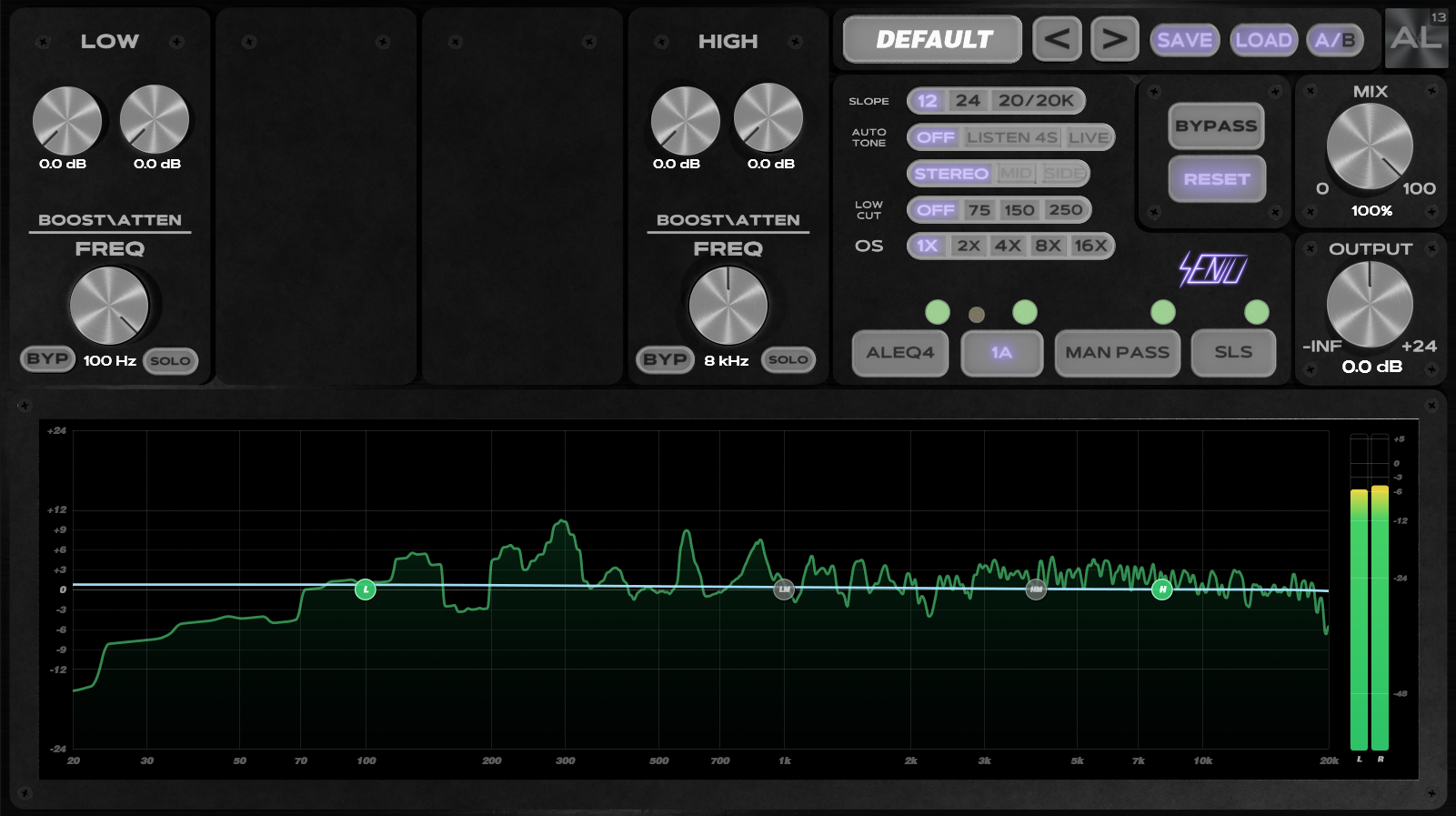Viewport: 1456px width, 816px height.
Task: Set Auto Tone to OFF
Action: [935, 137]
